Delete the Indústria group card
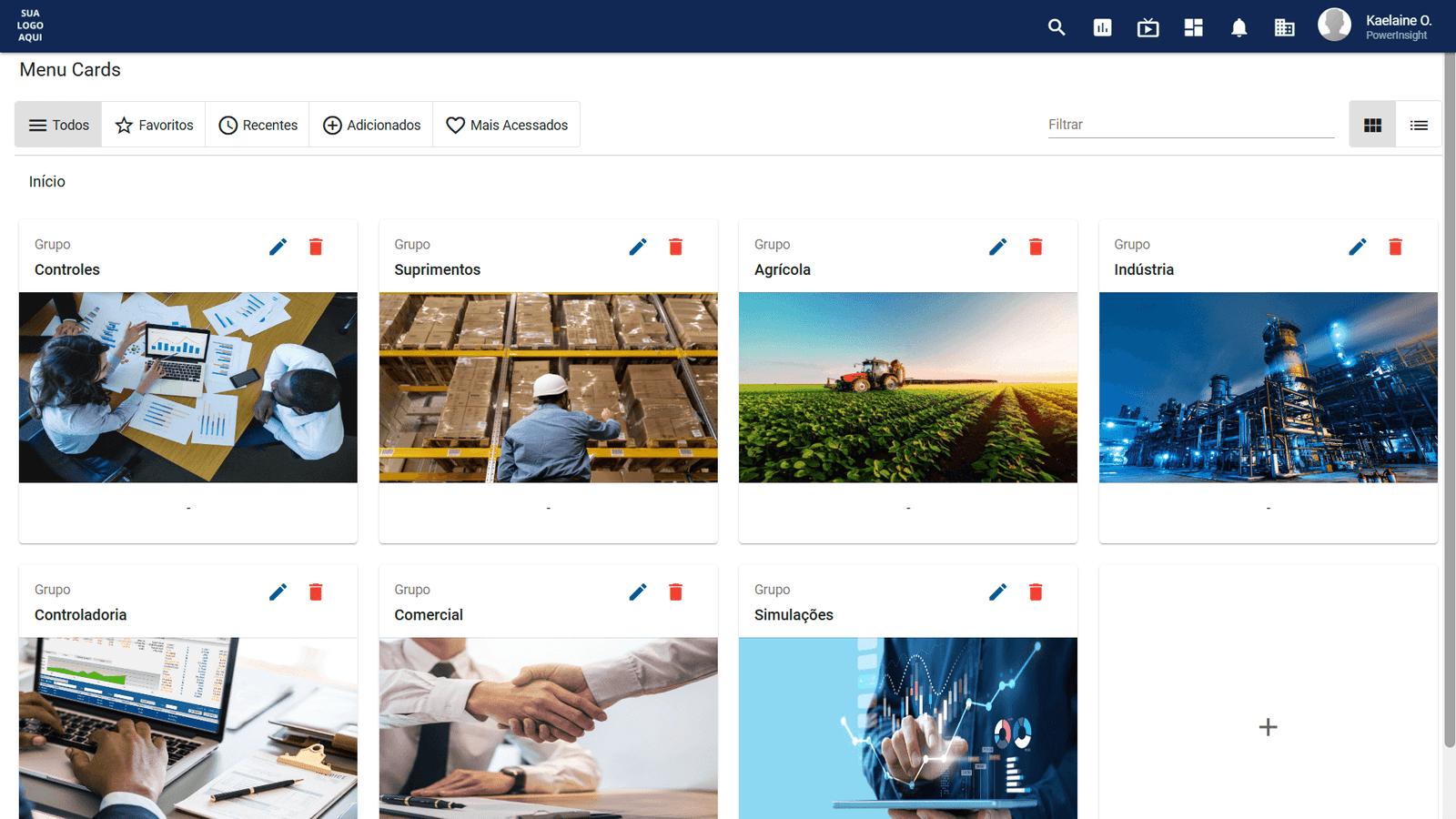The width and height of the screenshot is (1456, 819). click(x=1395, y=247)
